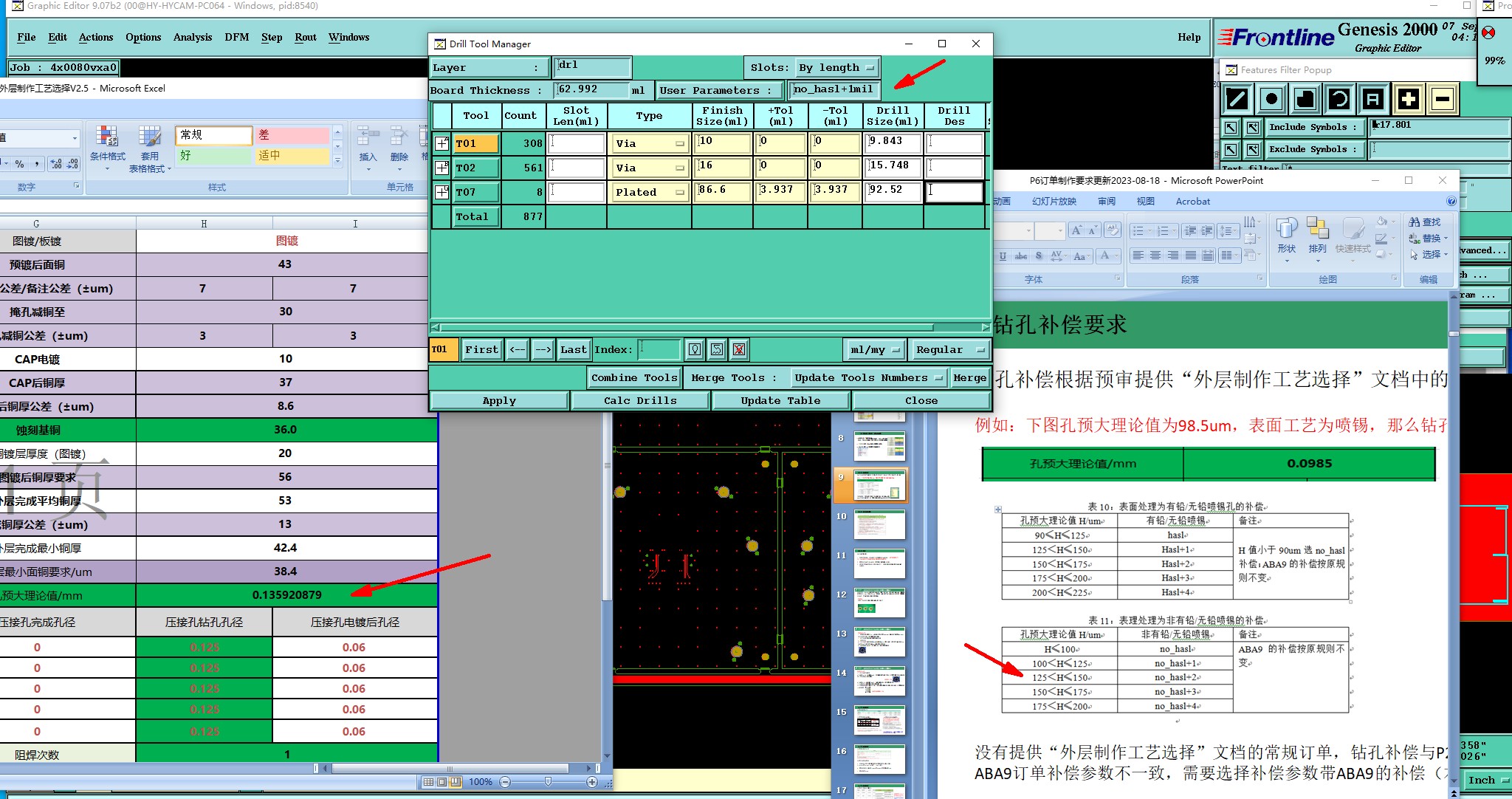Click the Calc Drills button

pos(640,400)
